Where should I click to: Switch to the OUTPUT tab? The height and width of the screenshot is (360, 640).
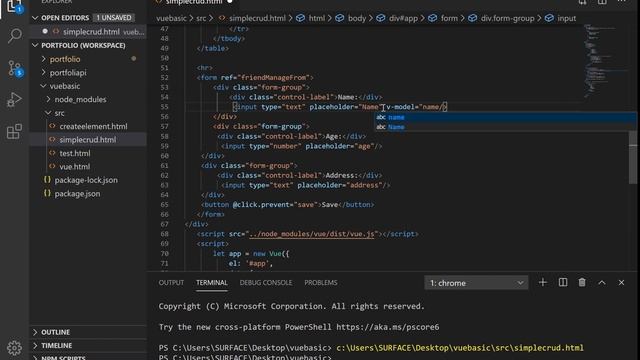171,282
